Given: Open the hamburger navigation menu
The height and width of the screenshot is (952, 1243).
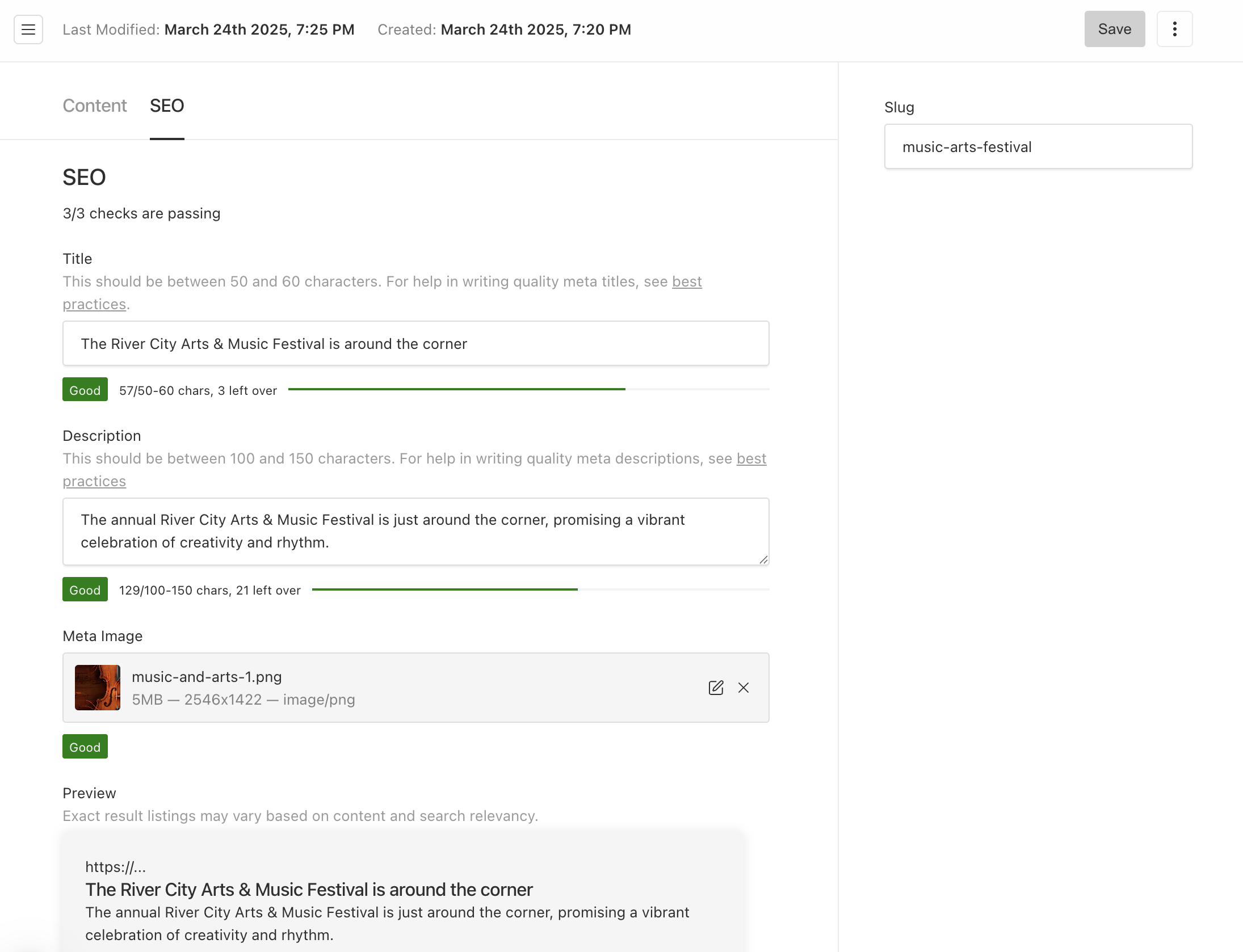Looking at the screenshot, I should (28, 30).
